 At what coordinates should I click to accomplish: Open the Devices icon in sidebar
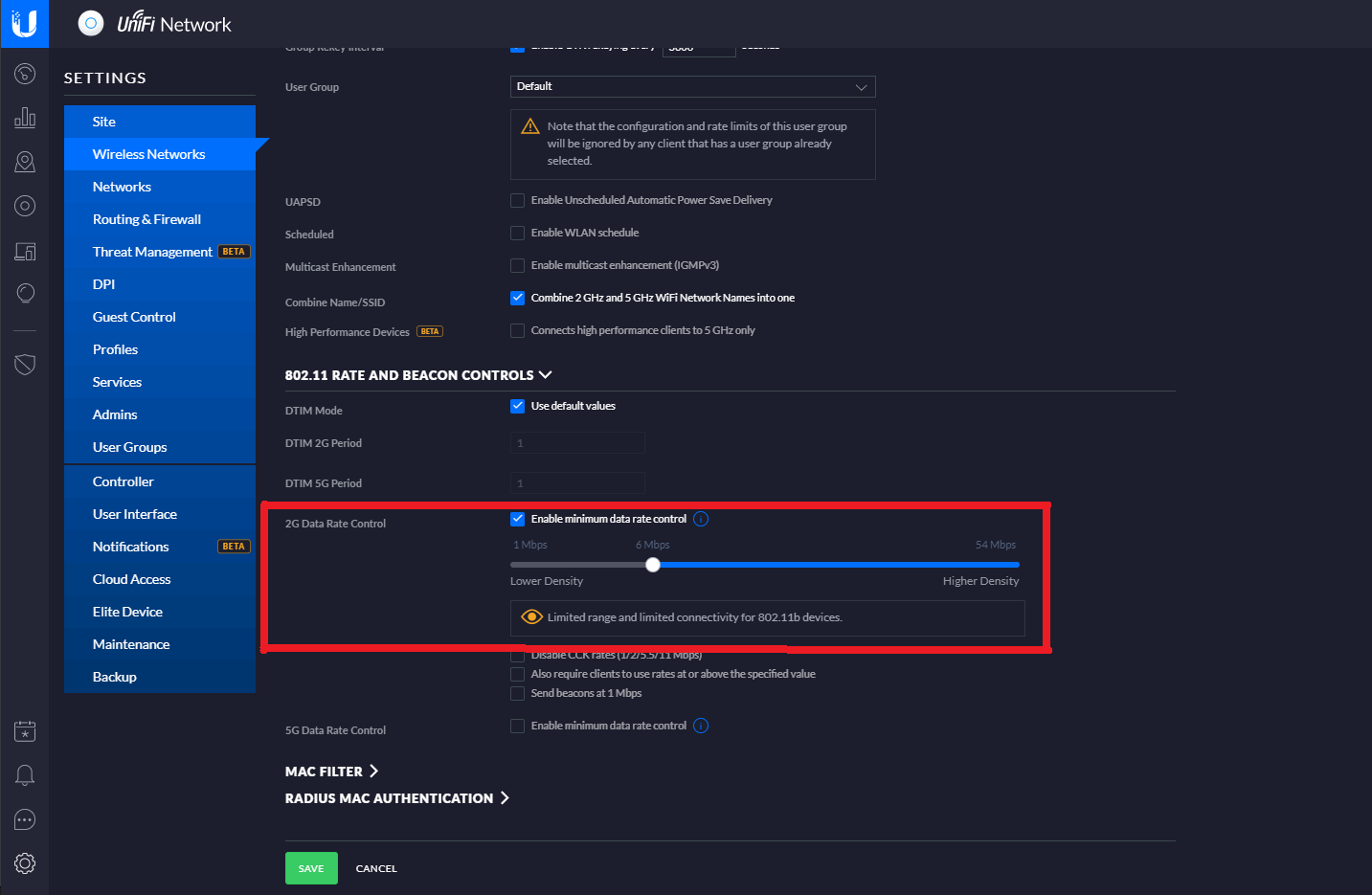click(25, 206)
